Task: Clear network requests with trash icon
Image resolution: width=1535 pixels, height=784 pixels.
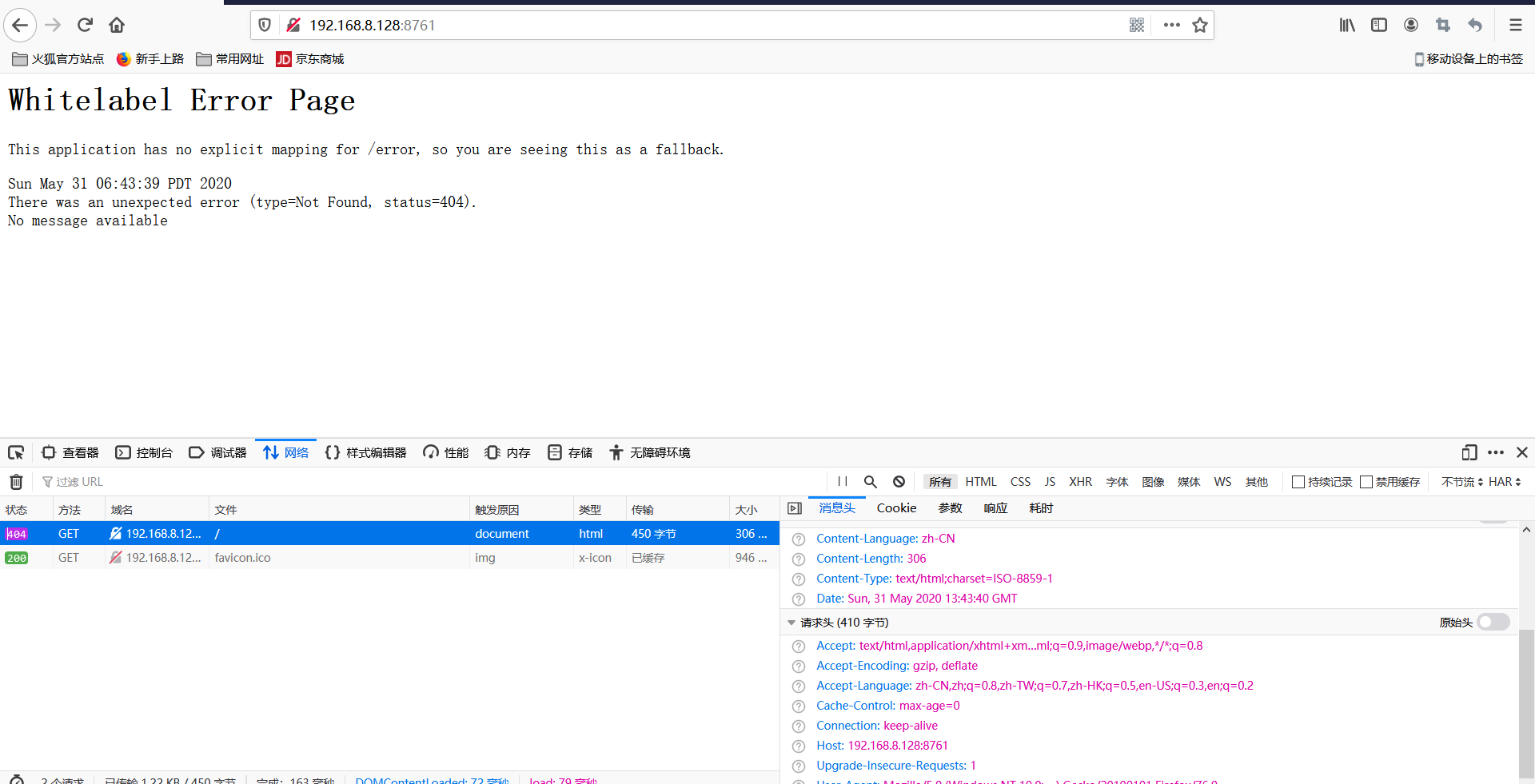Action: 16,482
